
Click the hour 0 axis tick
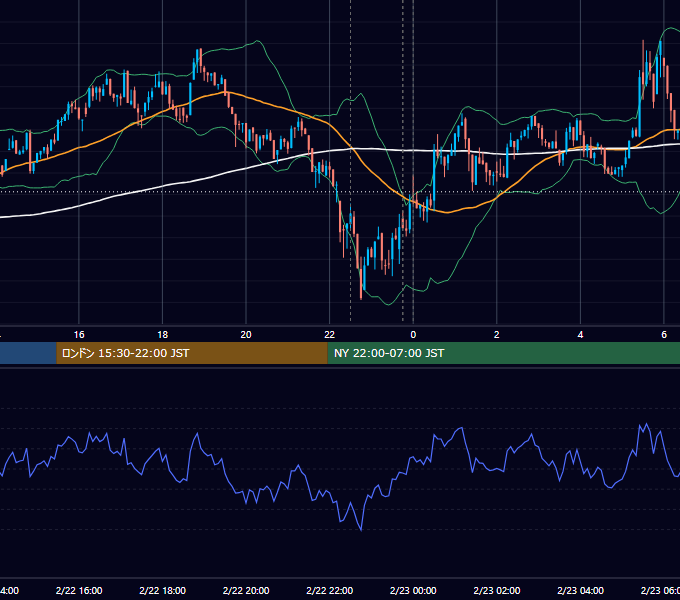(x=413, y=335)
